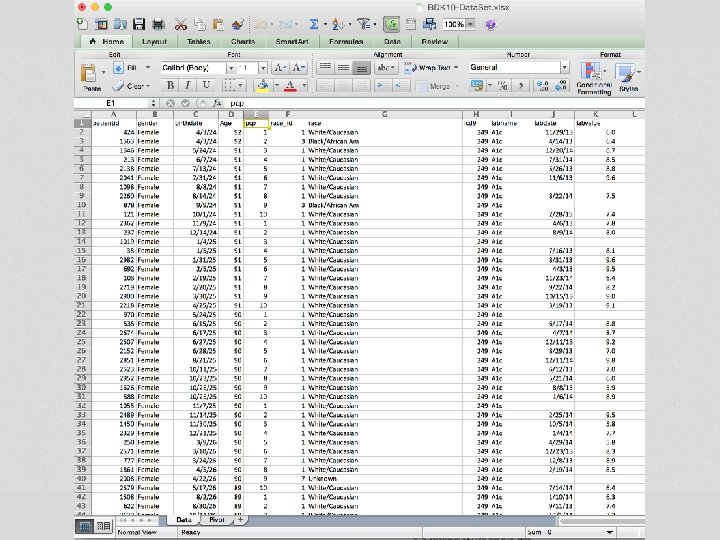Expand the fill color options arrow
720x540 pixels.
coord(277,85)
